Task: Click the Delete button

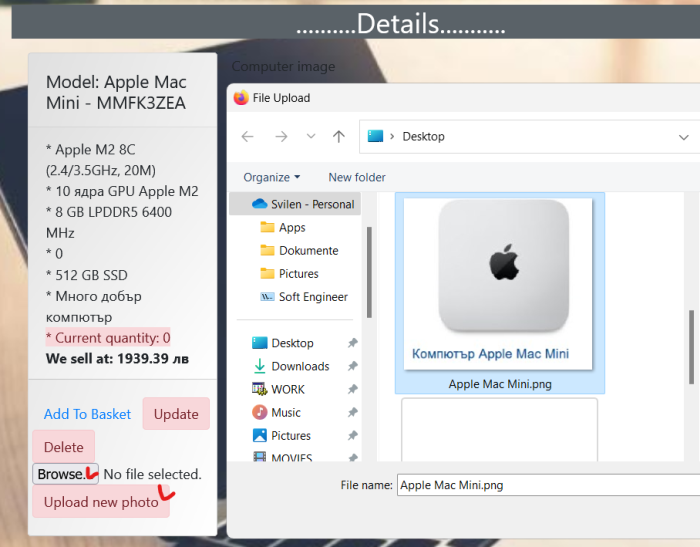Action: pyautogui.click(x=63, y=447)
